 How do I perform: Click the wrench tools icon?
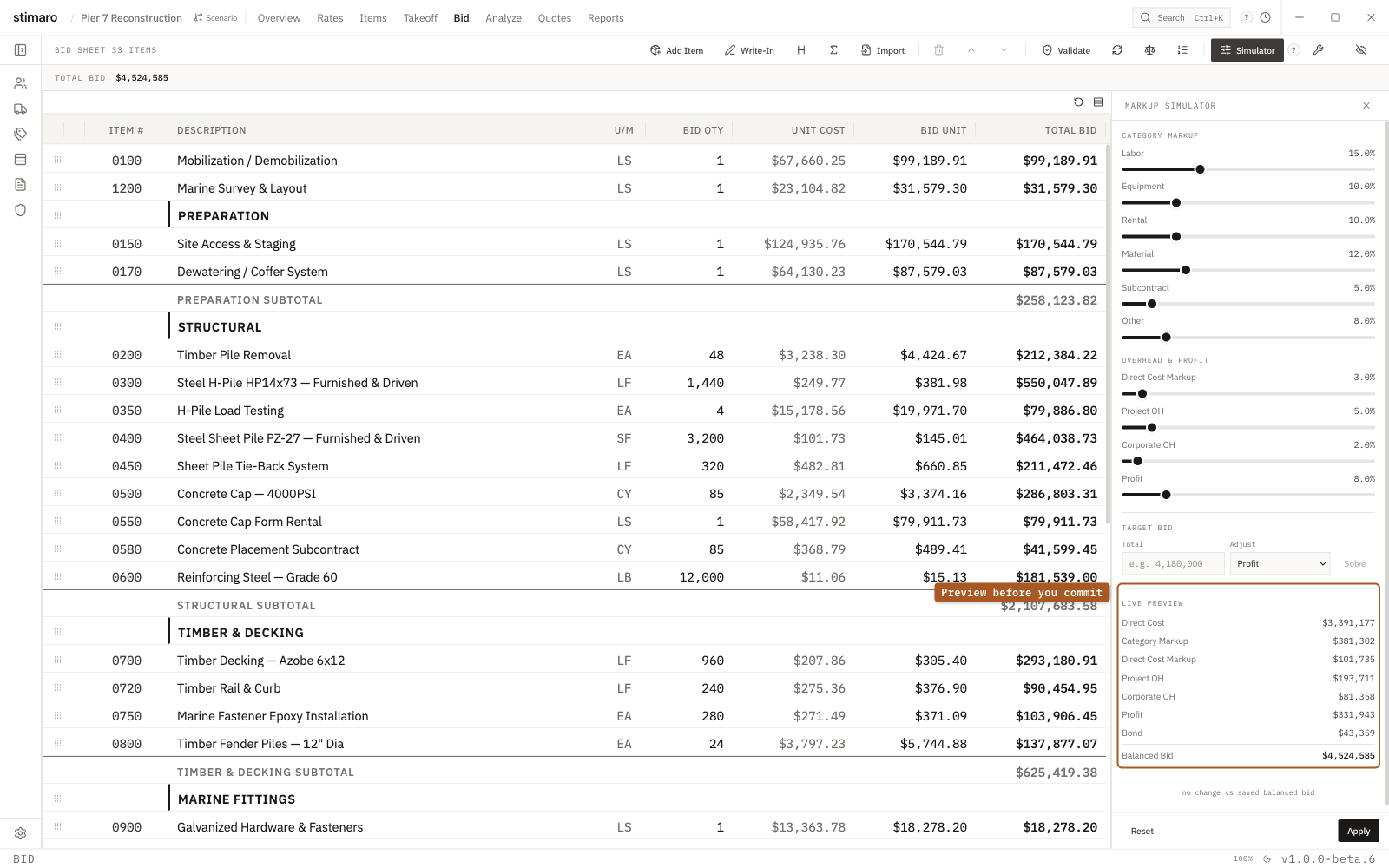click(x=1318, y=50)
